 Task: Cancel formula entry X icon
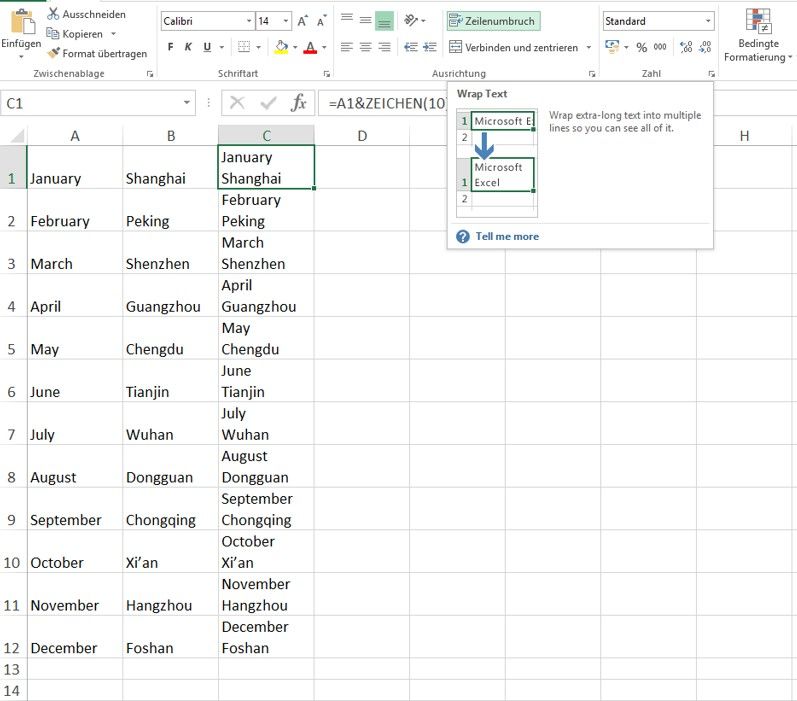click(x=237, y=103)
